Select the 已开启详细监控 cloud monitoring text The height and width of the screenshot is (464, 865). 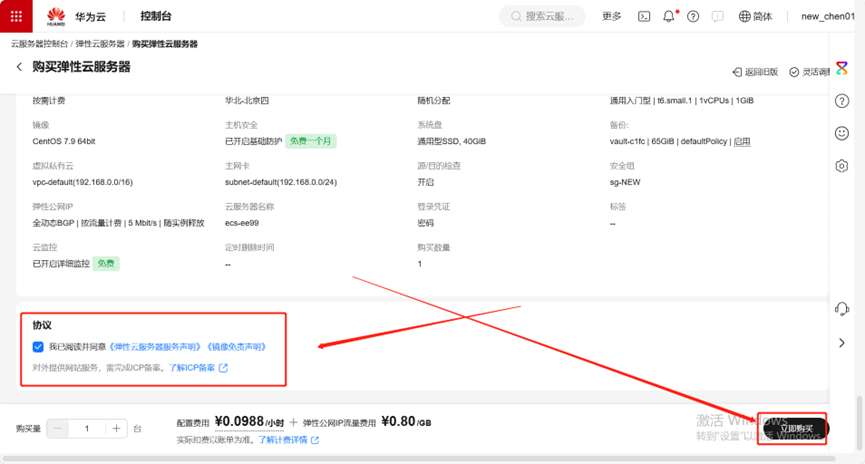[x=61, y=264]
